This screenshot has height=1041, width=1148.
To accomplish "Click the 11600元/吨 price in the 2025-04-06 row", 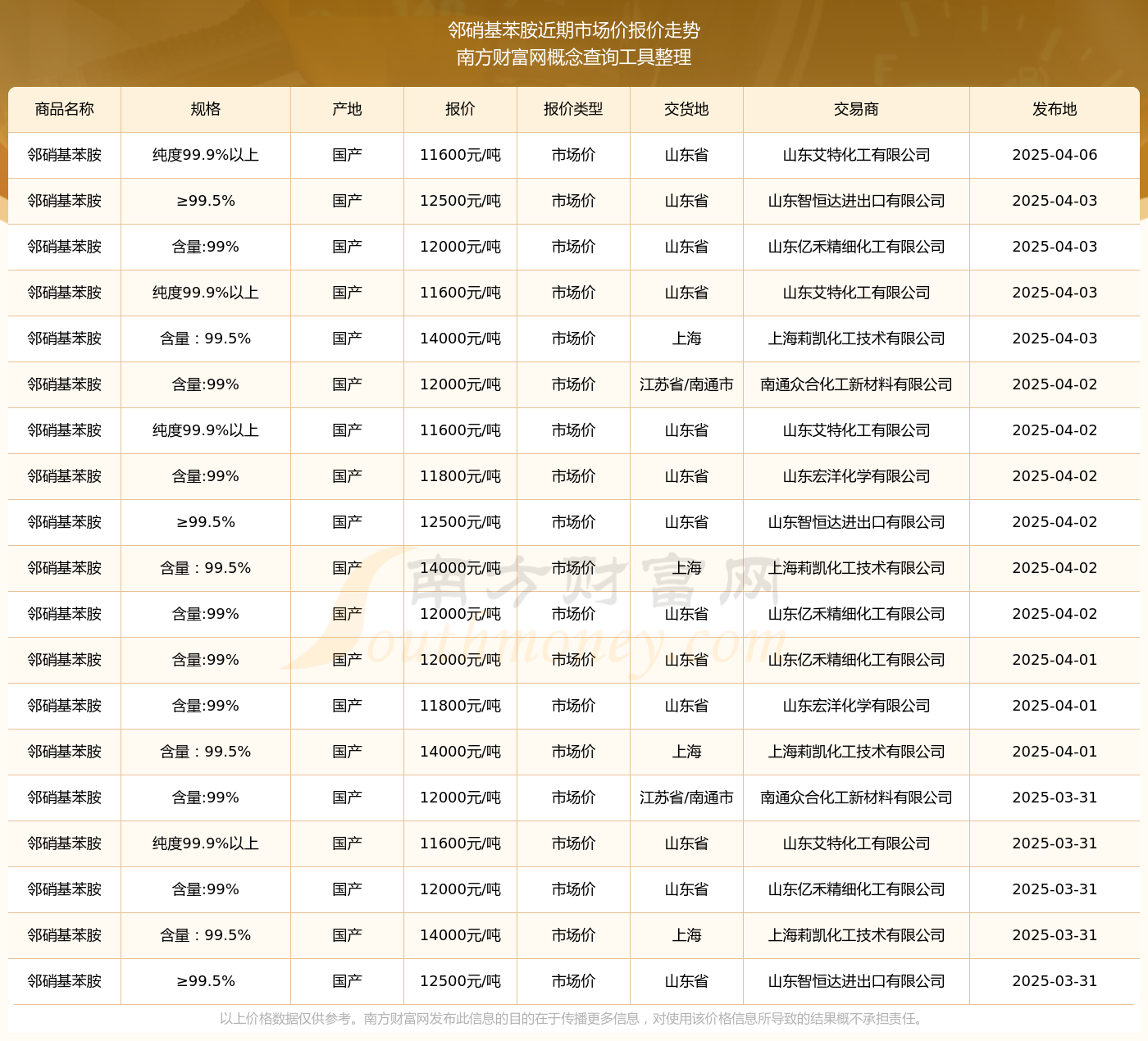I will coord(460,155).
